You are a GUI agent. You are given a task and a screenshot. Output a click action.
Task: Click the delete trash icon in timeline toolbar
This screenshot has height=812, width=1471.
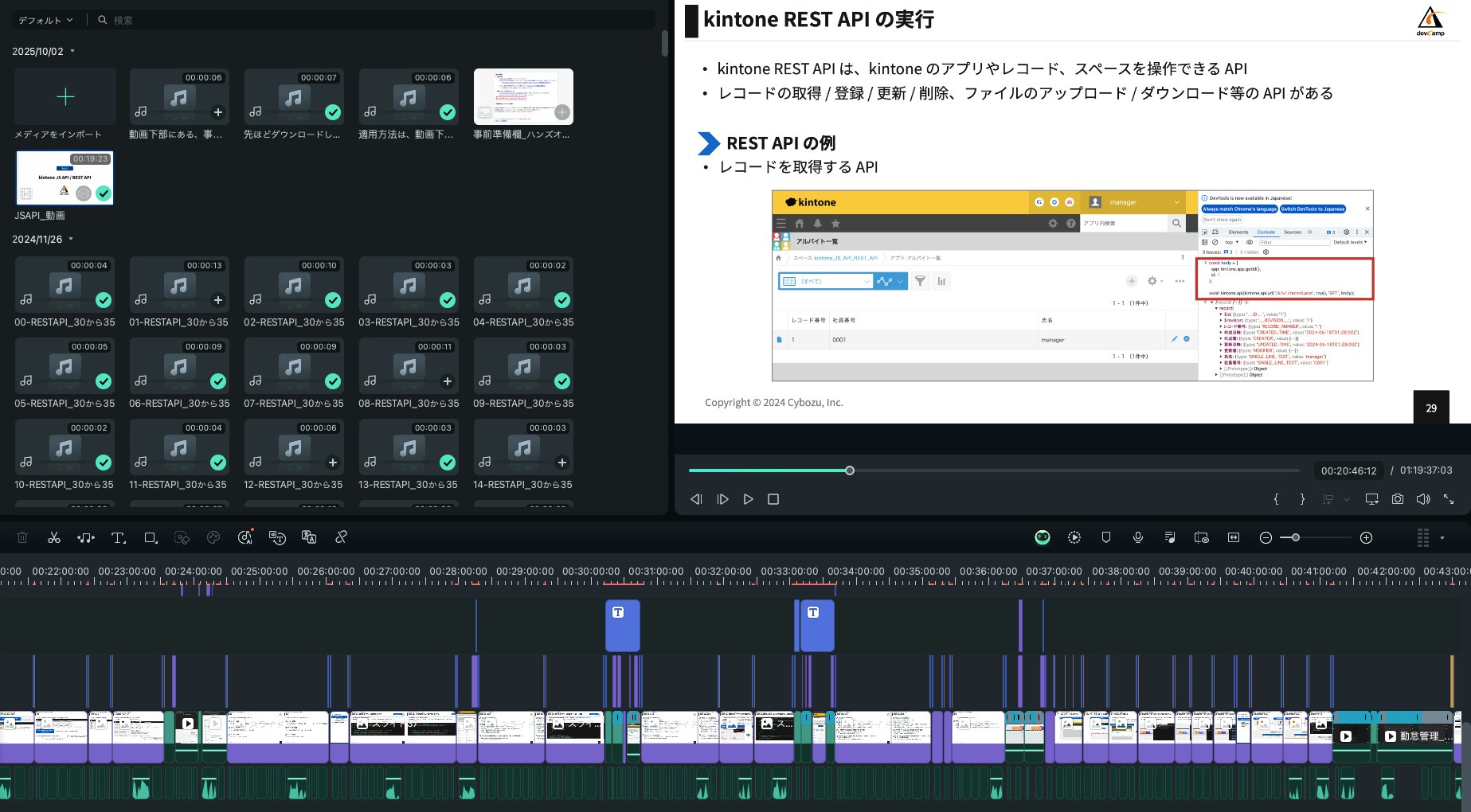point(22,538)
